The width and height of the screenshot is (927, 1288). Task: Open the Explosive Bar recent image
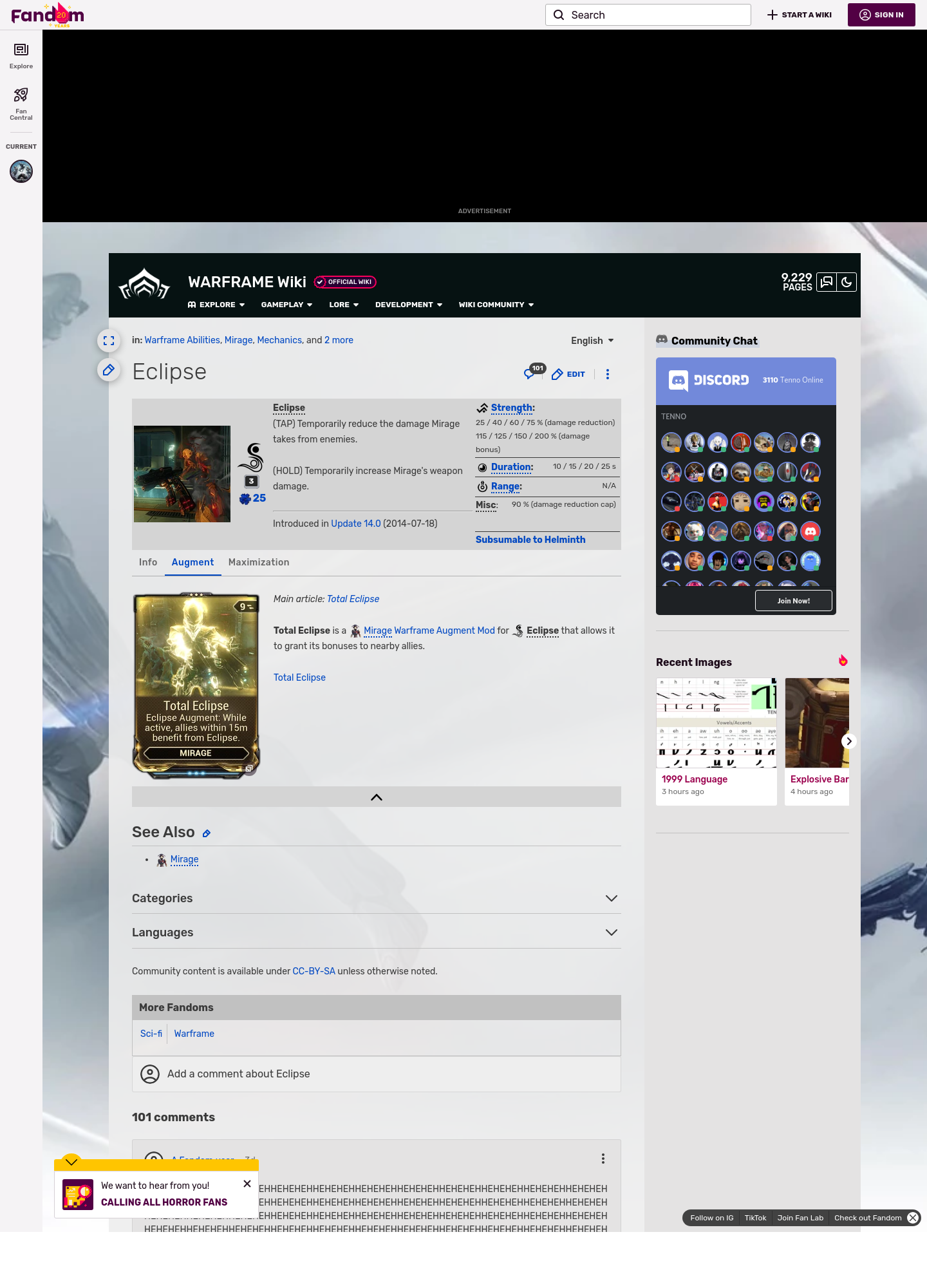click(817, 723)
